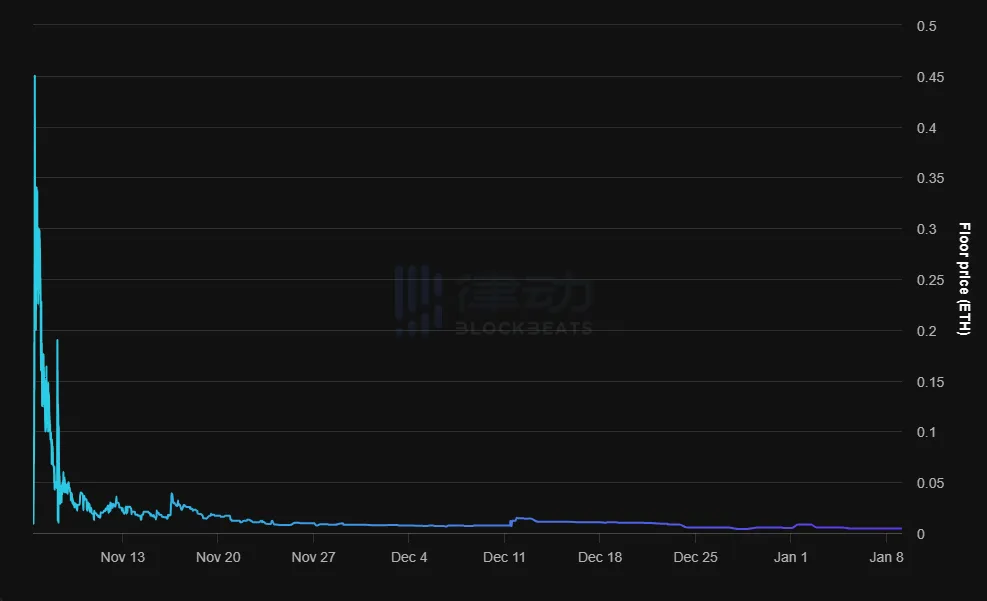Select the Dec 11 date label

(504, 557)
